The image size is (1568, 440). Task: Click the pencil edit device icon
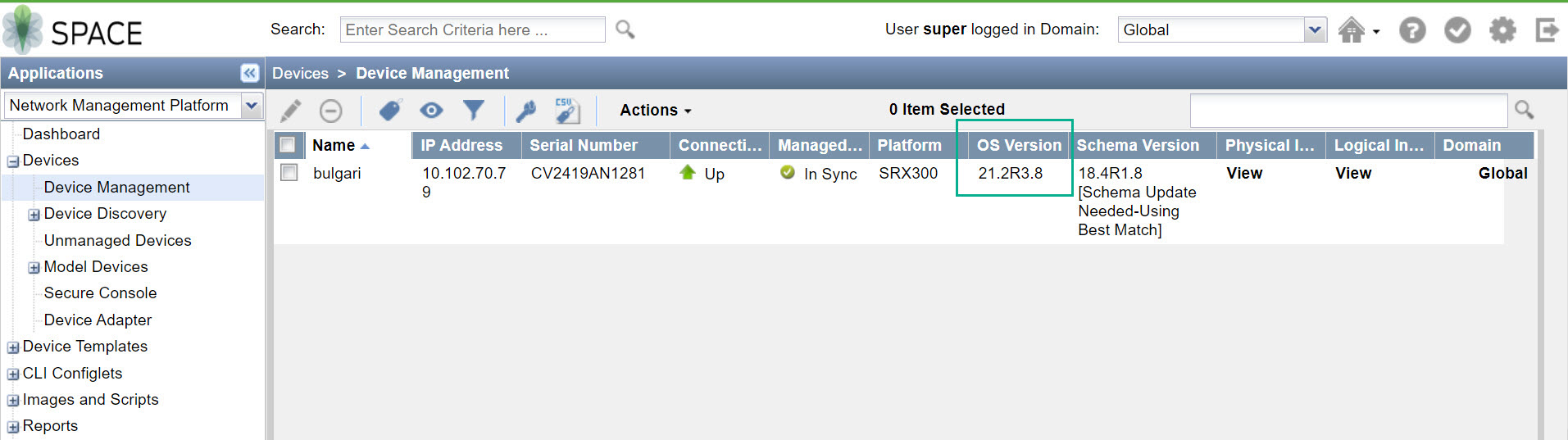click(291, 110)
